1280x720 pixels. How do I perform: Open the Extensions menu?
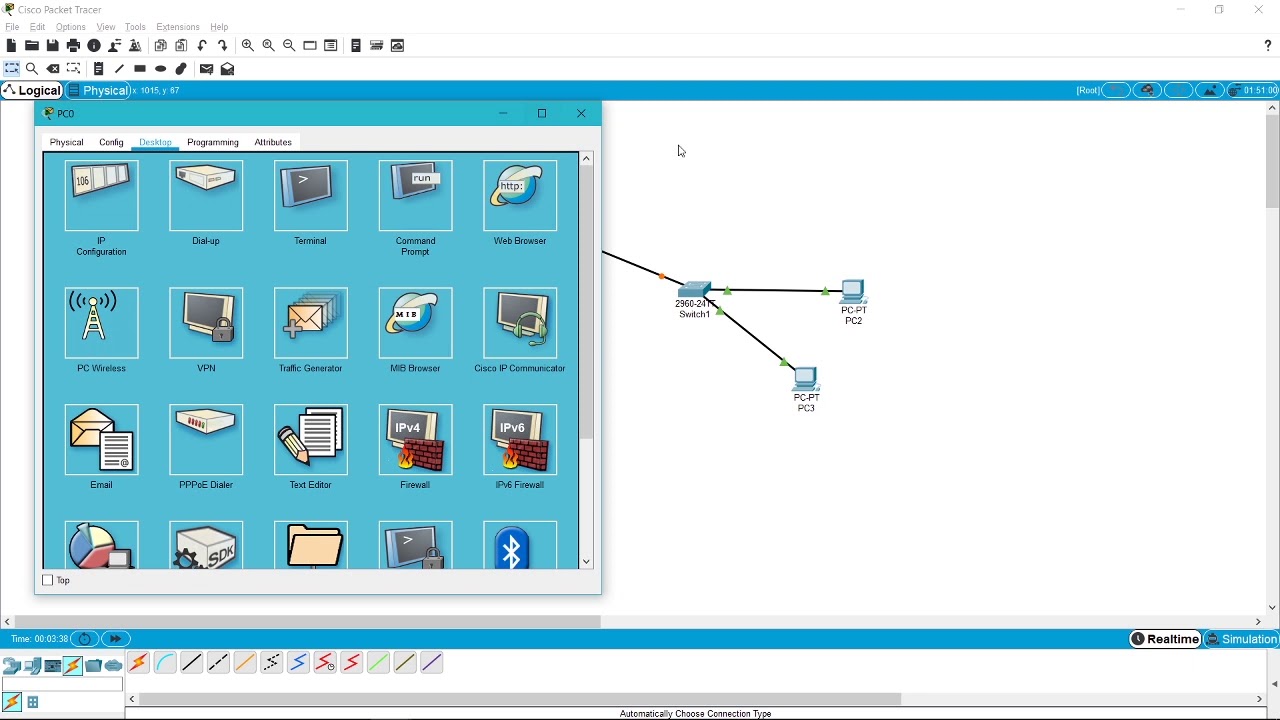pos(178,27)
